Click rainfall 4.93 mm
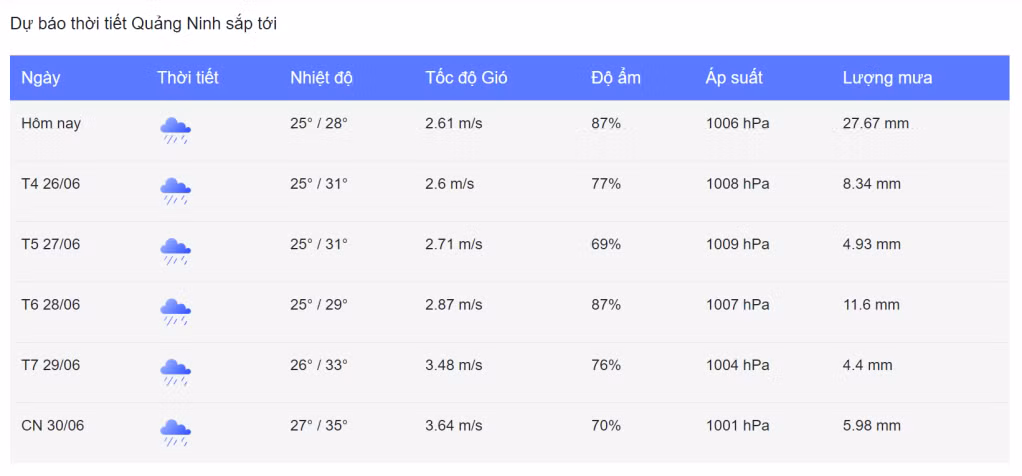Image resolution: width=1022 pixels, height=476 pixels. pyautogui.click(x=872, y=245)
